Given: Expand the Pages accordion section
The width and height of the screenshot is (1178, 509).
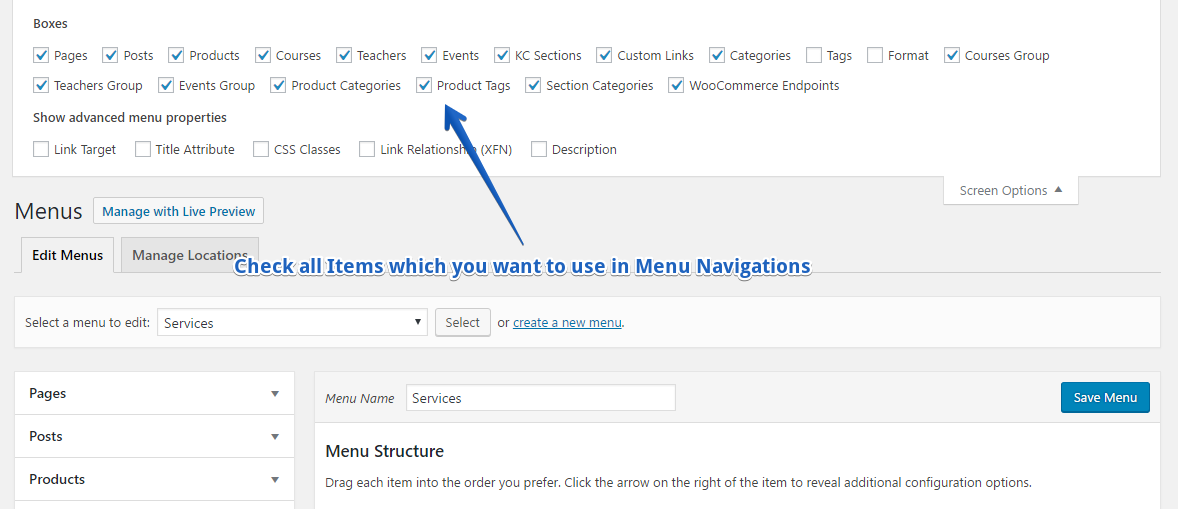Looking at the screenshot, I should [154, 394].
